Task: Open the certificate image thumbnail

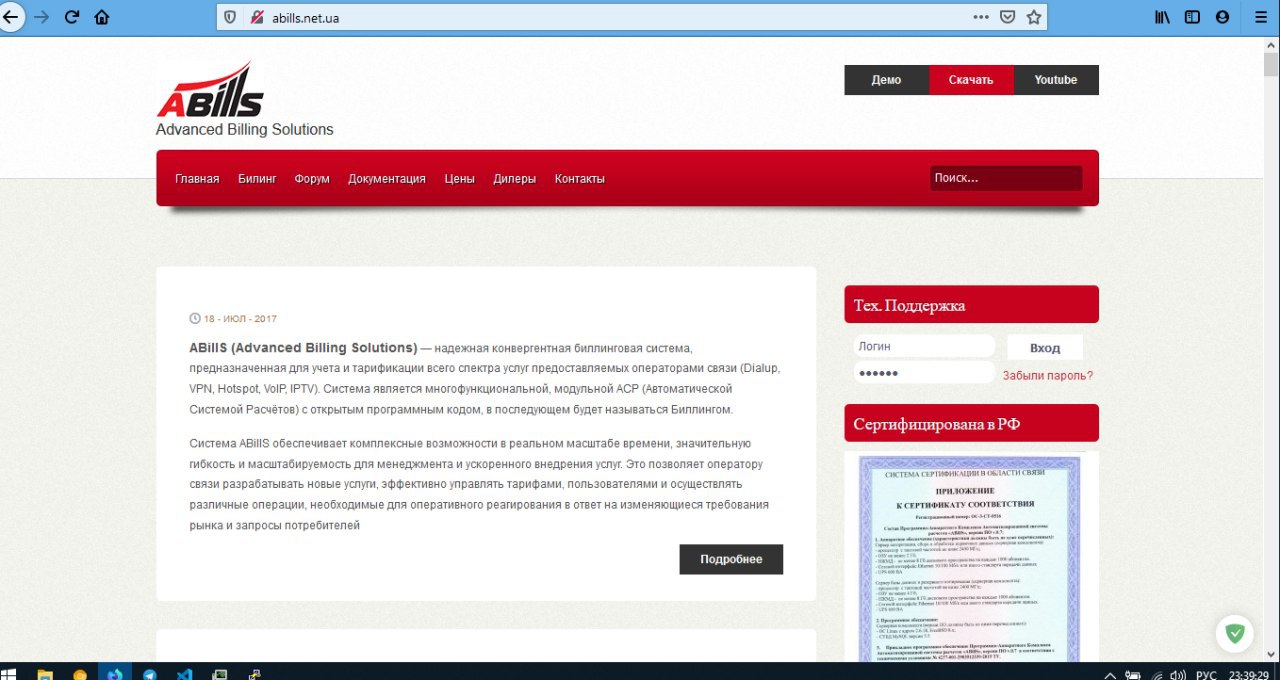Action: [x=971, y=558]
